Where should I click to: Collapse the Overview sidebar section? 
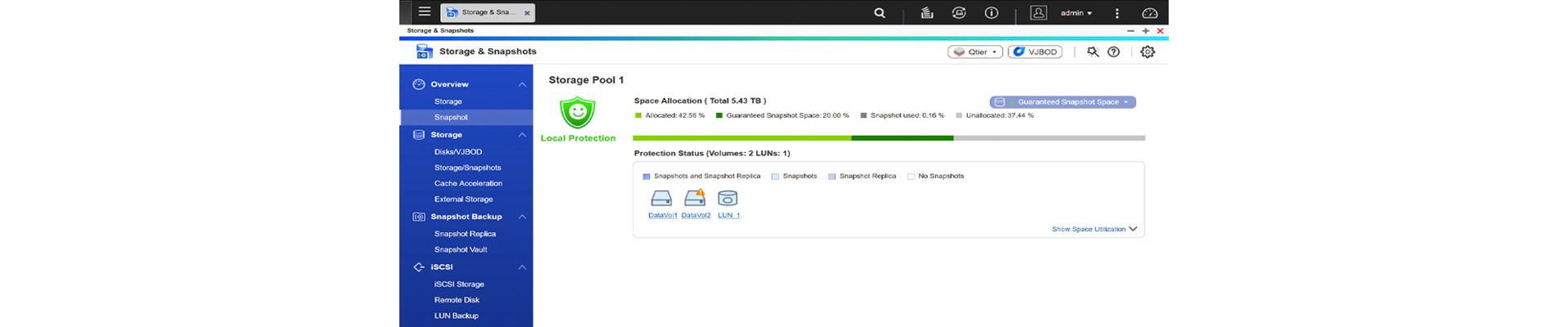(x=522, y=84)
